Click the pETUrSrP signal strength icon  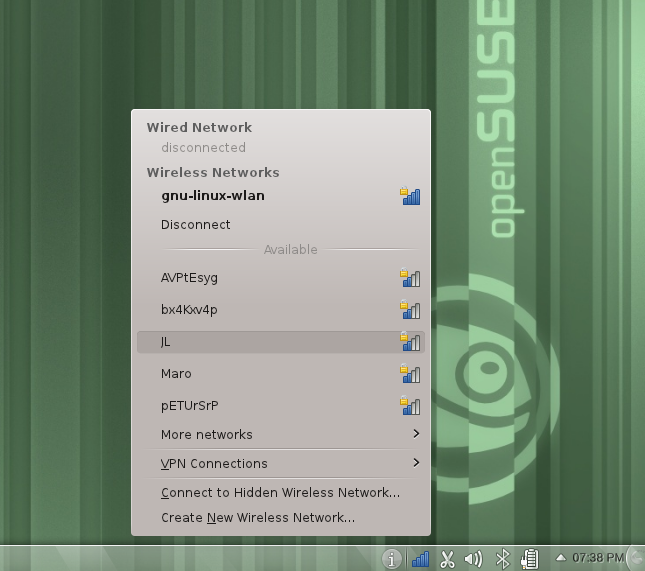coord(410,406)
